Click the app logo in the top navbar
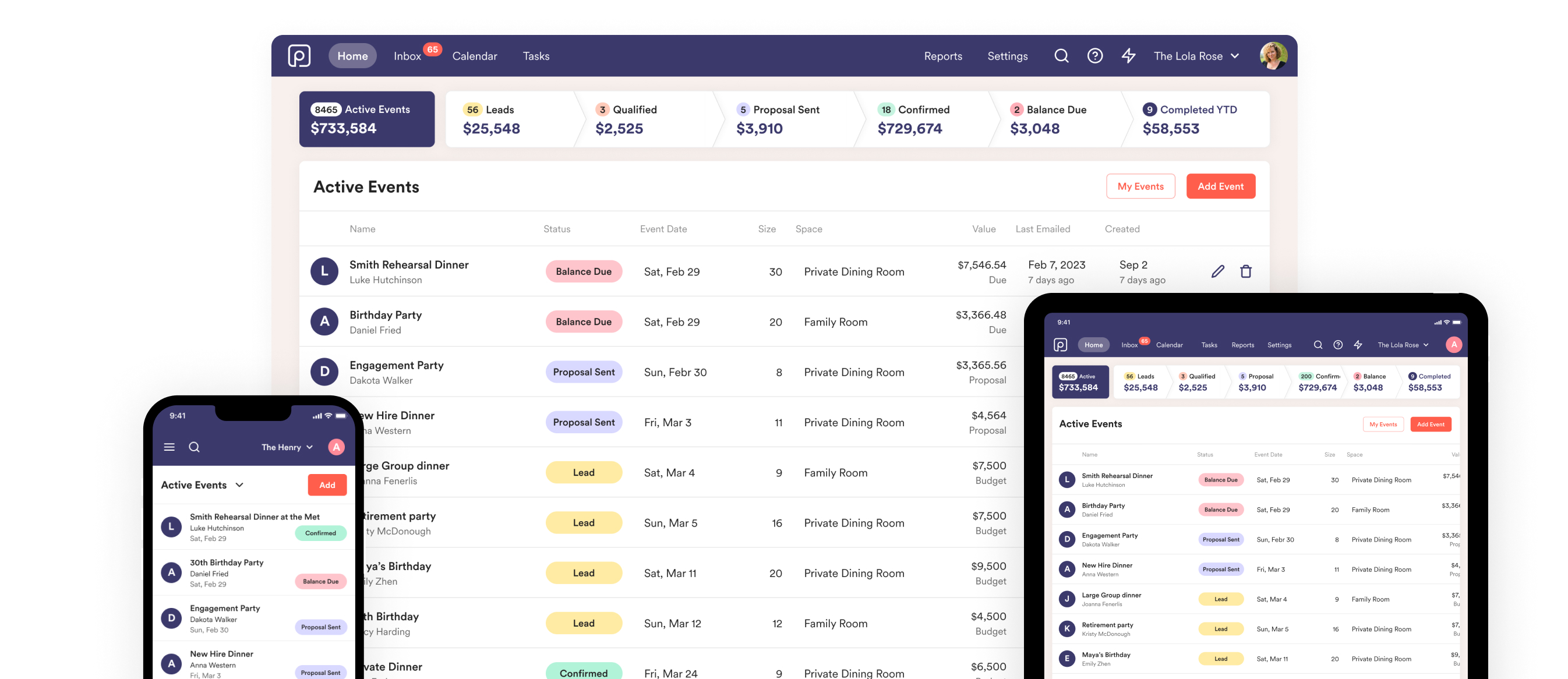The height and width of the screenshot is (679, 1568). pyautogui.click(x=299, y=56)
